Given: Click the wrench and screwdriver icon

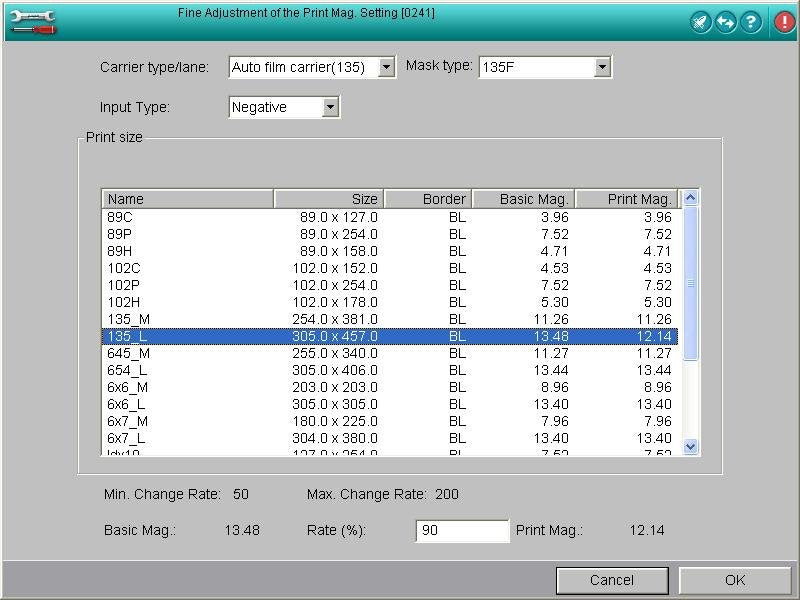Looking at the screenshot, I should point(30,21).
